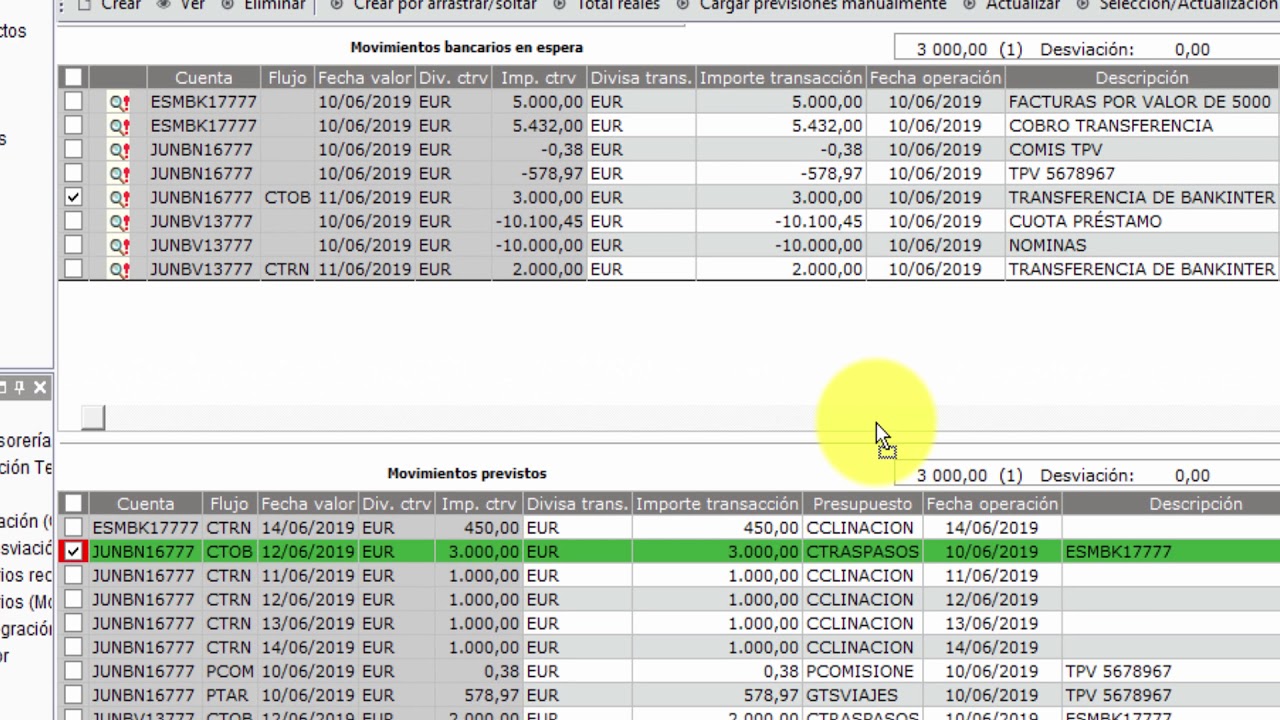Click the upper Desviación value 0,00

(x=1192, y=49)
